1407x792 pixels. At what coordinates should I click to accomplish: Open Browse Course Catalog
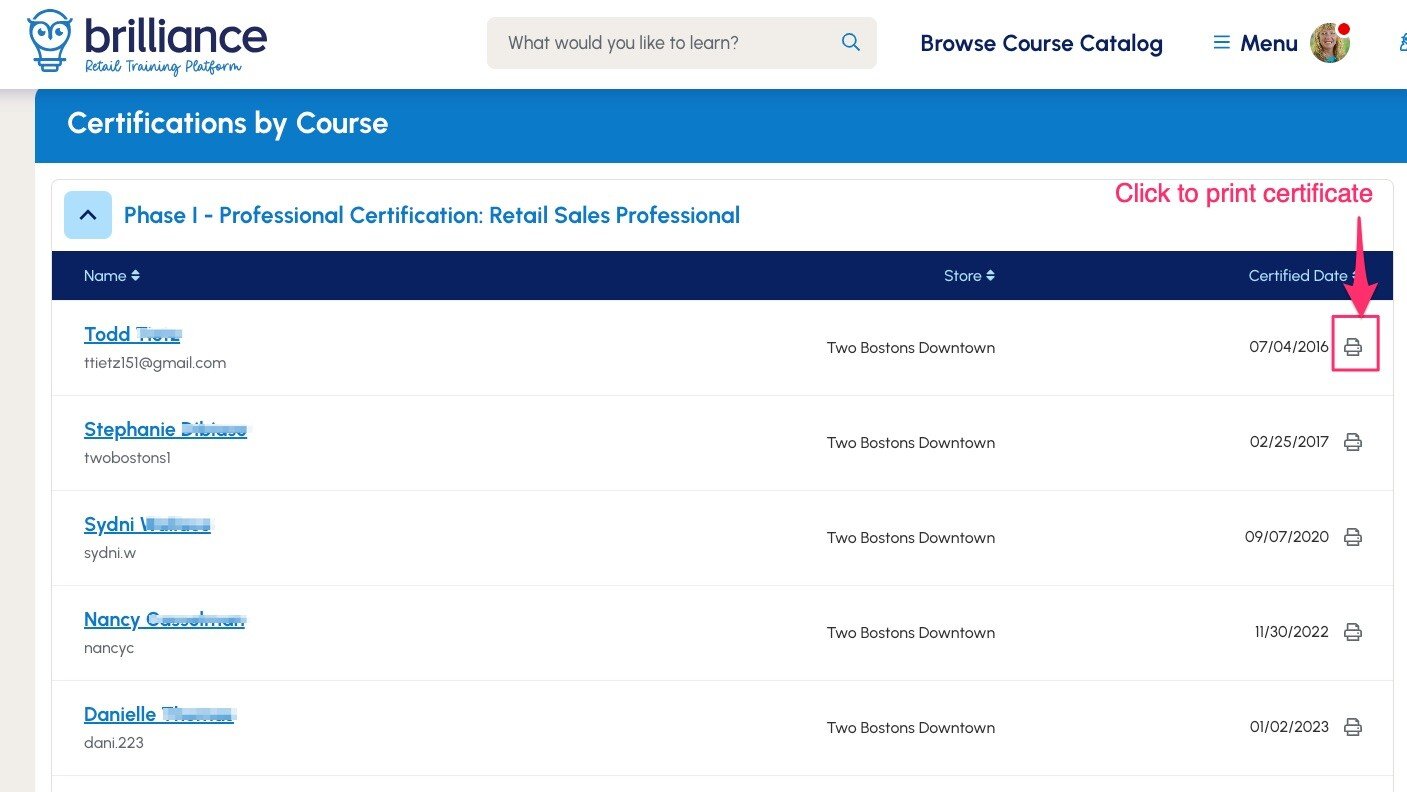pos(1041,44)
